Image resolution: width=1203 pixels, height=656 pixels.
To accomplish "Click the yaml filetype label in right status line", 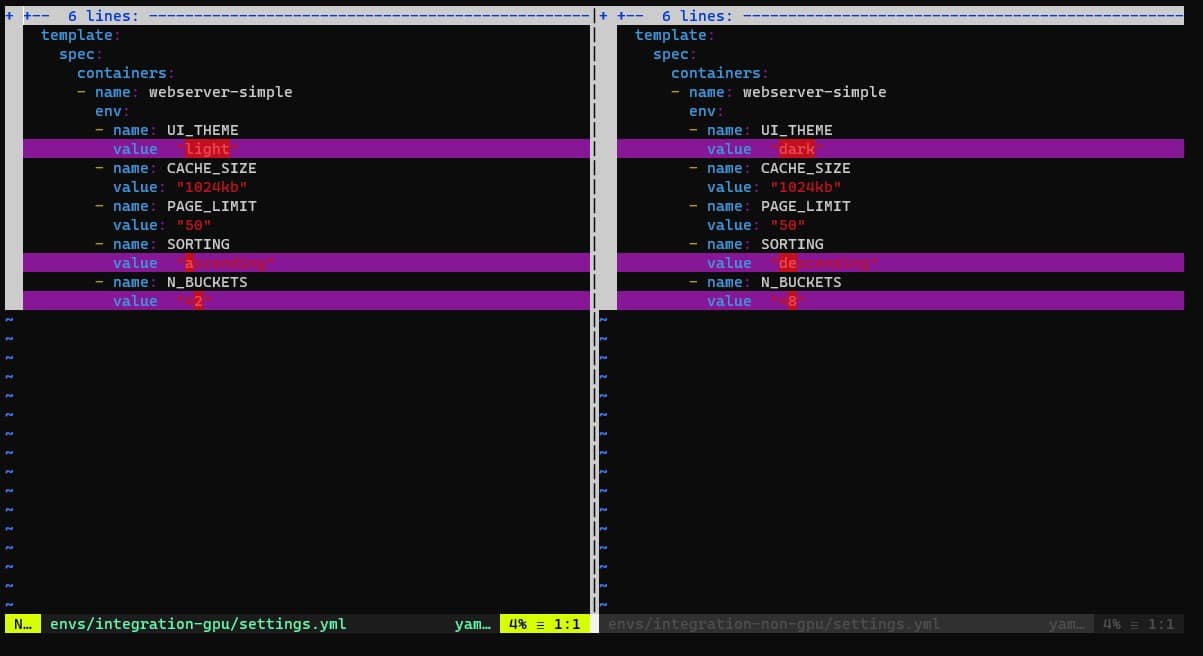I will coord(1067,624).
